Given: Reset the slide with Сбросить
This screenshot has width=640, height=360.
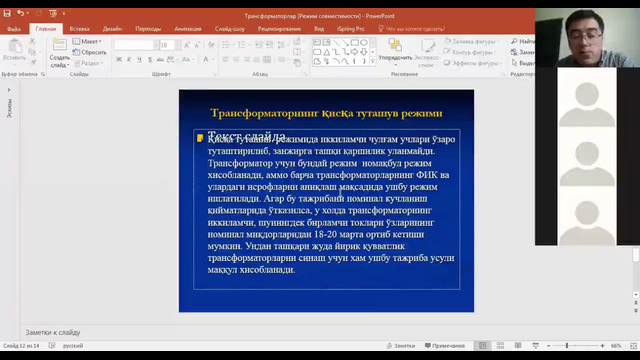Looking at the screenshot, I should coord(89,52).
